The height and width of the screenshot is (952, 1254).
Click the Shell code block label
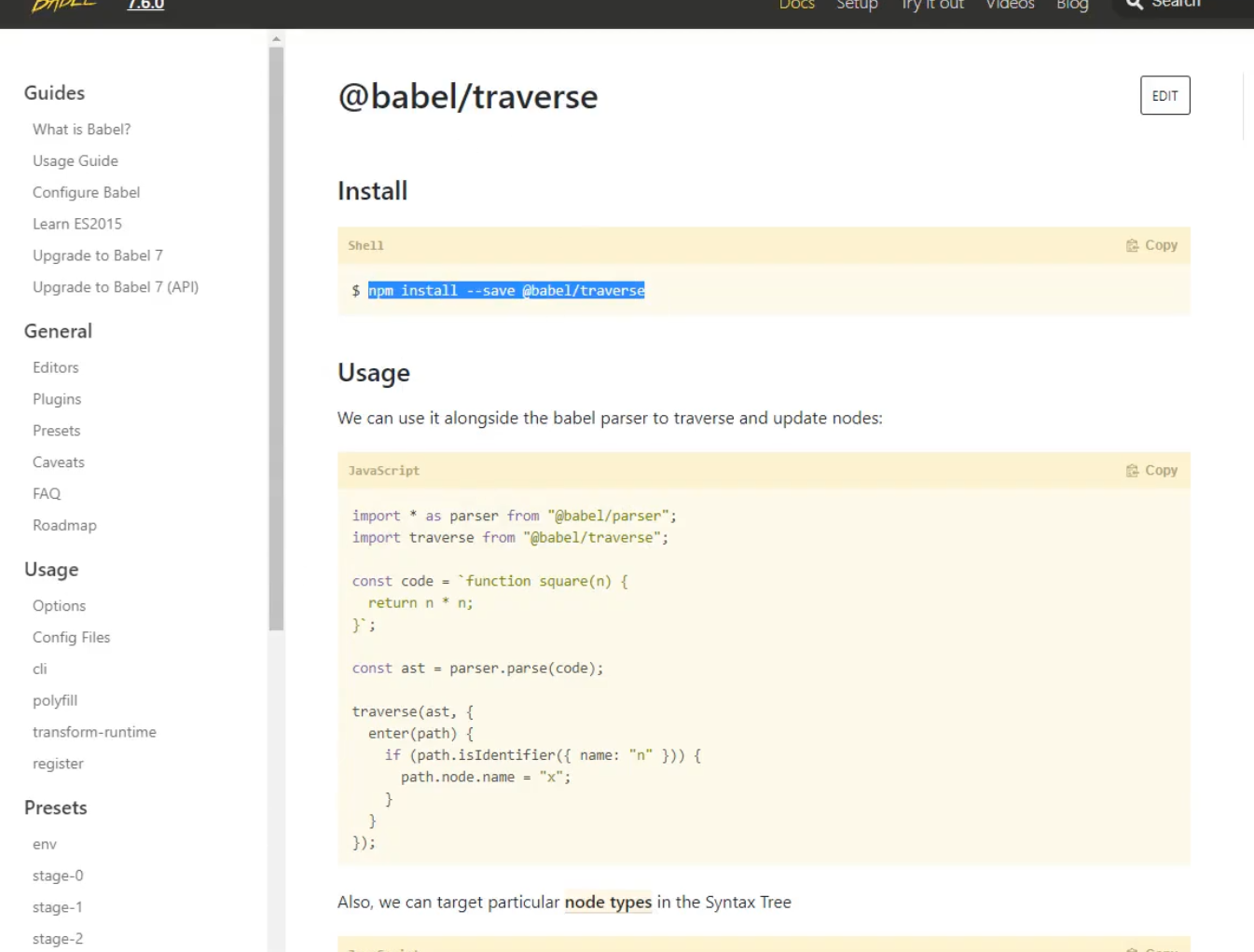tap(365, 246)
